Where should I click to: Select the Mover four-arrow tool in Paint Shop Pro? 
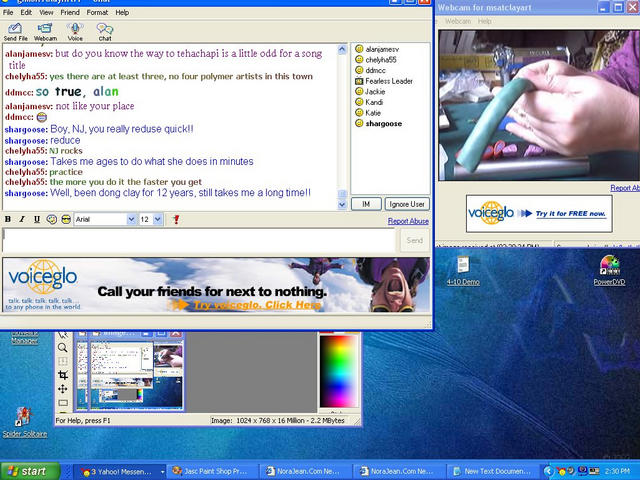point(62,389)
